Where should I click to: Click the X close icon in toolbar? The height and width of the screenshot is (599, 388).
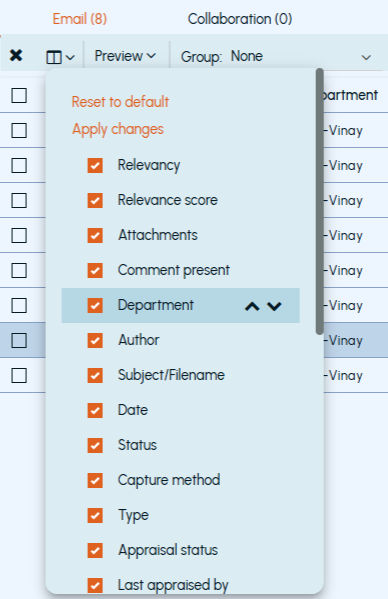16,56
